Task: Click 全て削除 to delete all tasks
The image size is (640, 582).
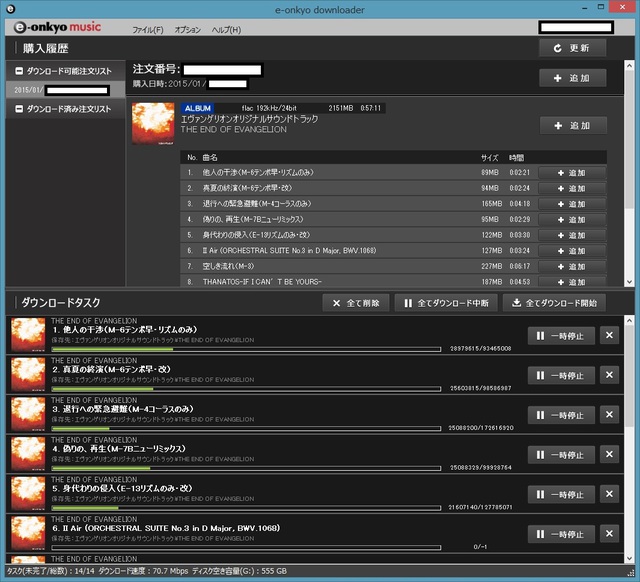Action: pyautogui.click(x=355, y=302)
